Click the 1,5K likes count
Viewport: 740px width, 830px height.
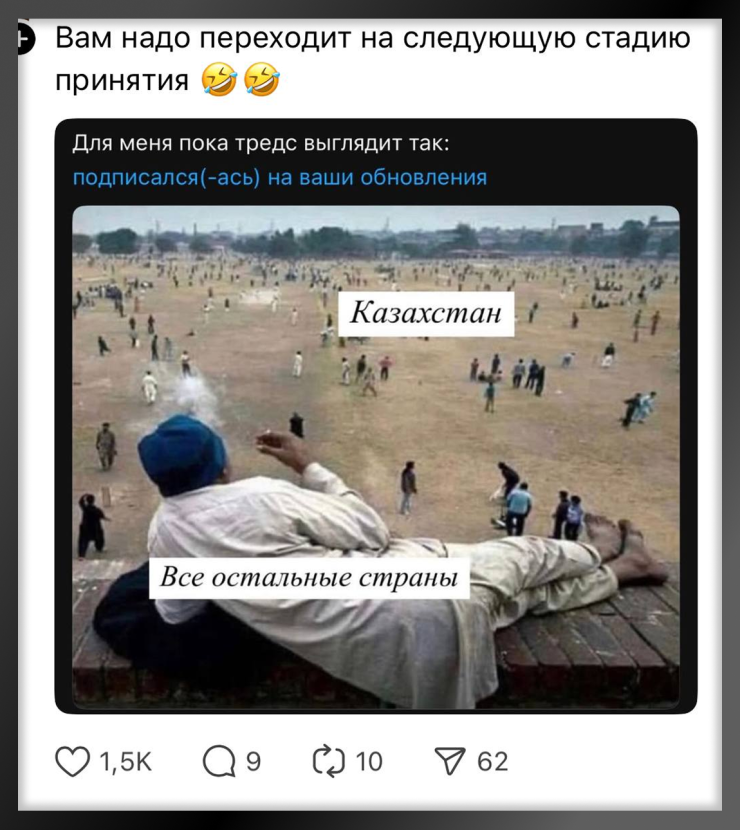[x=125, y=762]
